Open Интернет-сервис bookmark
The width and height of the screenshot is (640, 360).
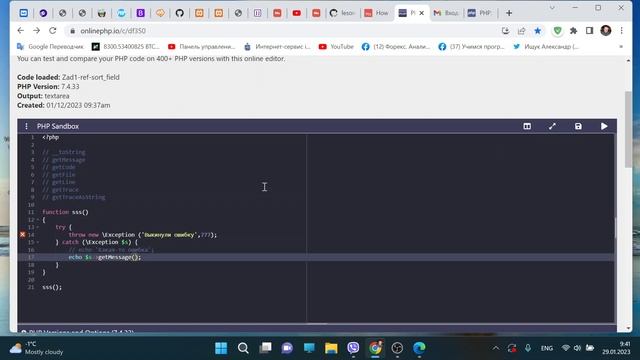277,47
